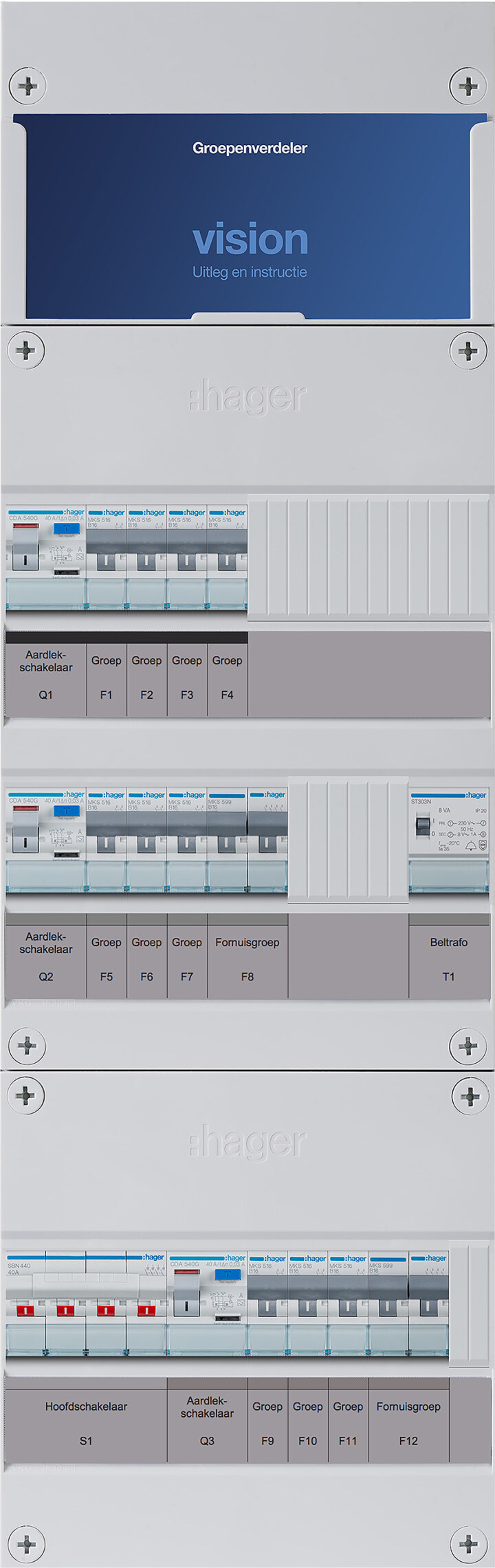
Task: Click the bell symbol on the ST303N Beltrafo
Action: coord(470,845)
